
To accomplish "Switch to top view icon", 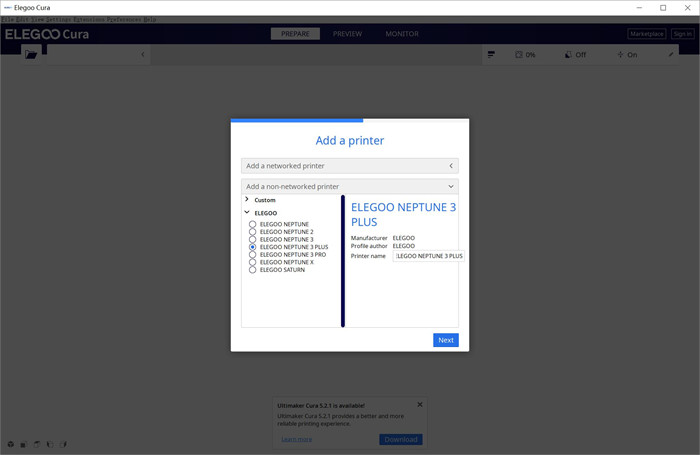I will coord(37,444).
